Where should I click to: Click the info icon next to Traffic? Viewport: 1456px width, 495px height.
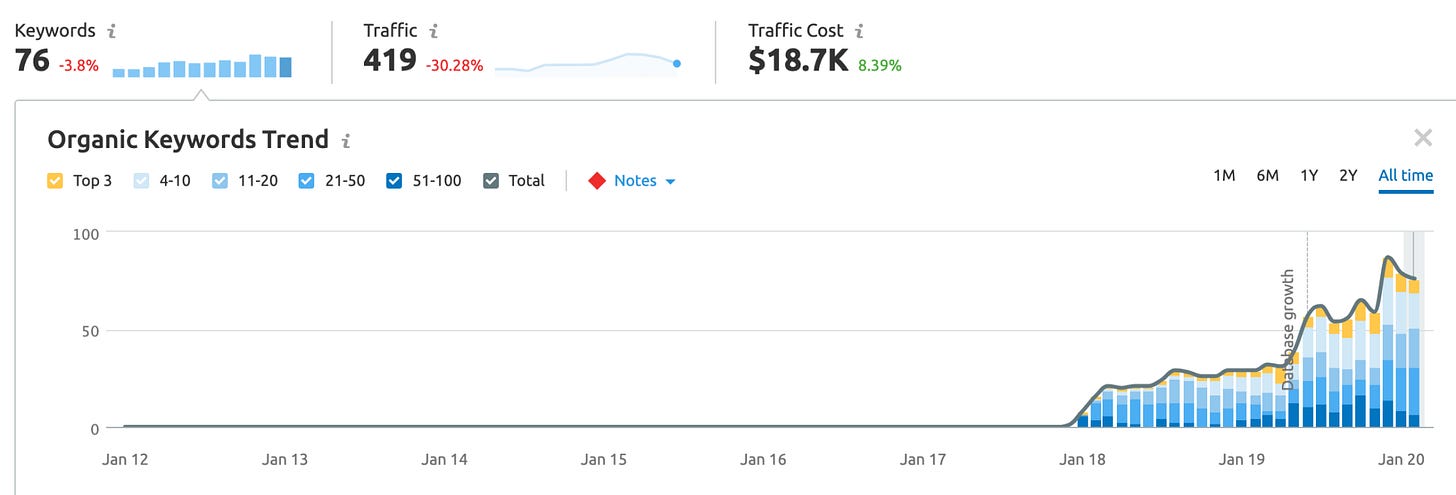tap(434, 31)
